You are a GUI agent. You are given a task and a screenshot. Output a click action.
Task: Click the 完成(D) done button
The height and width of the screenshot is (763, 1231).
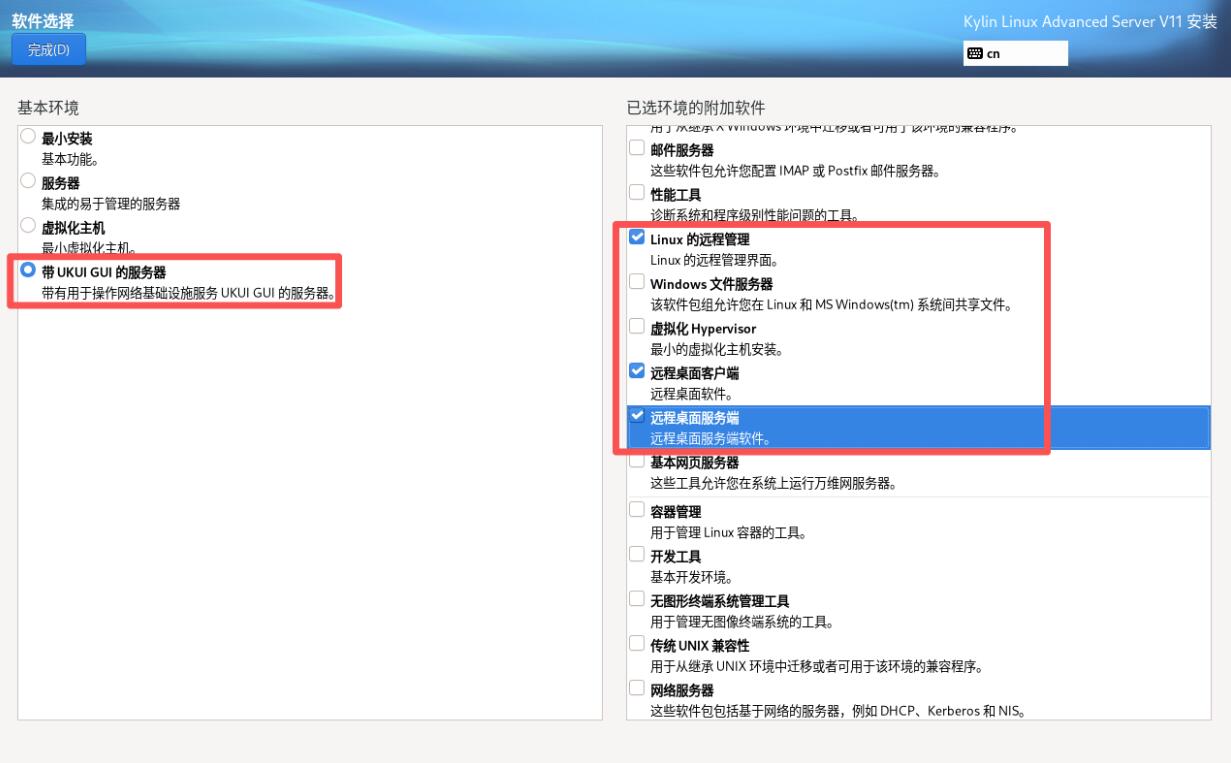click(48, 50)
